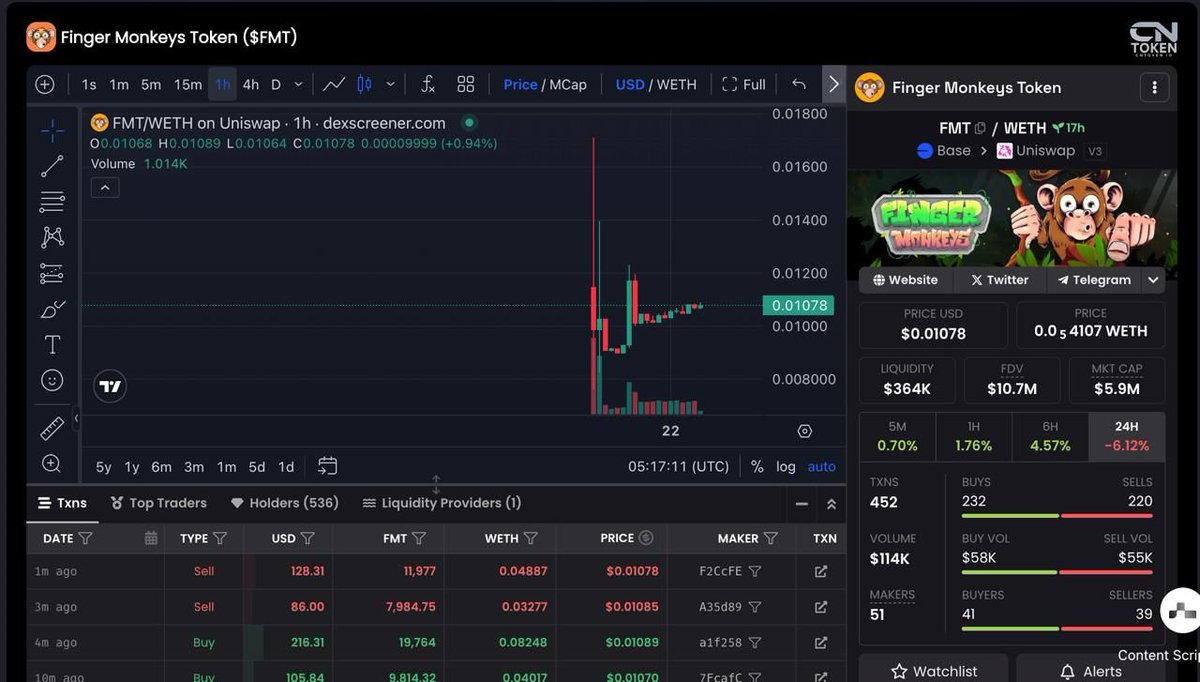This screenshot has height=682, width=1200.
Task: Open the USD column filter
Action: click(308, 538)
